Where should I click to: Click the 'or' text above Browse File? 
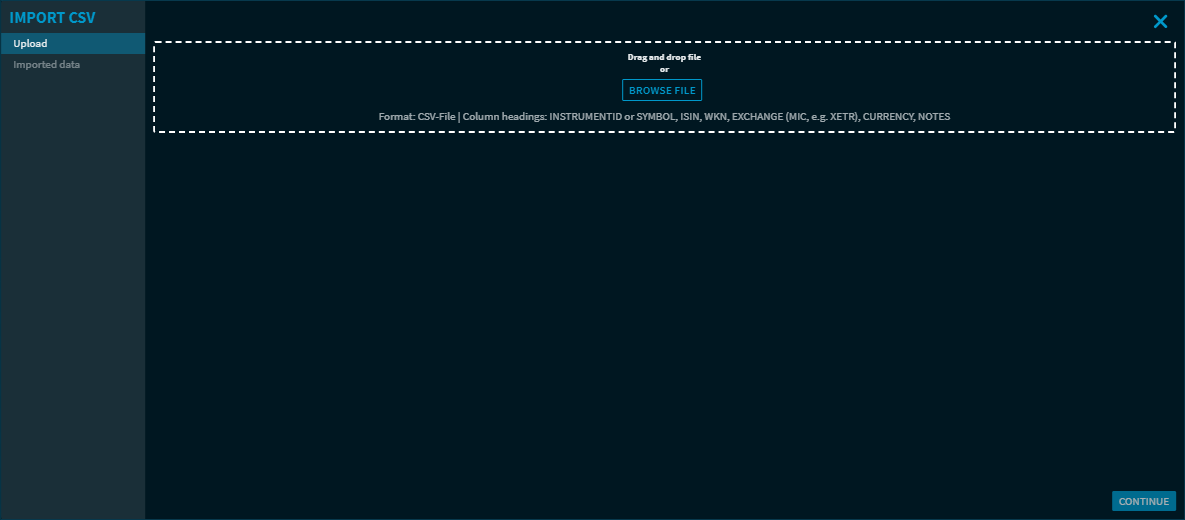[x=664, y=69]
